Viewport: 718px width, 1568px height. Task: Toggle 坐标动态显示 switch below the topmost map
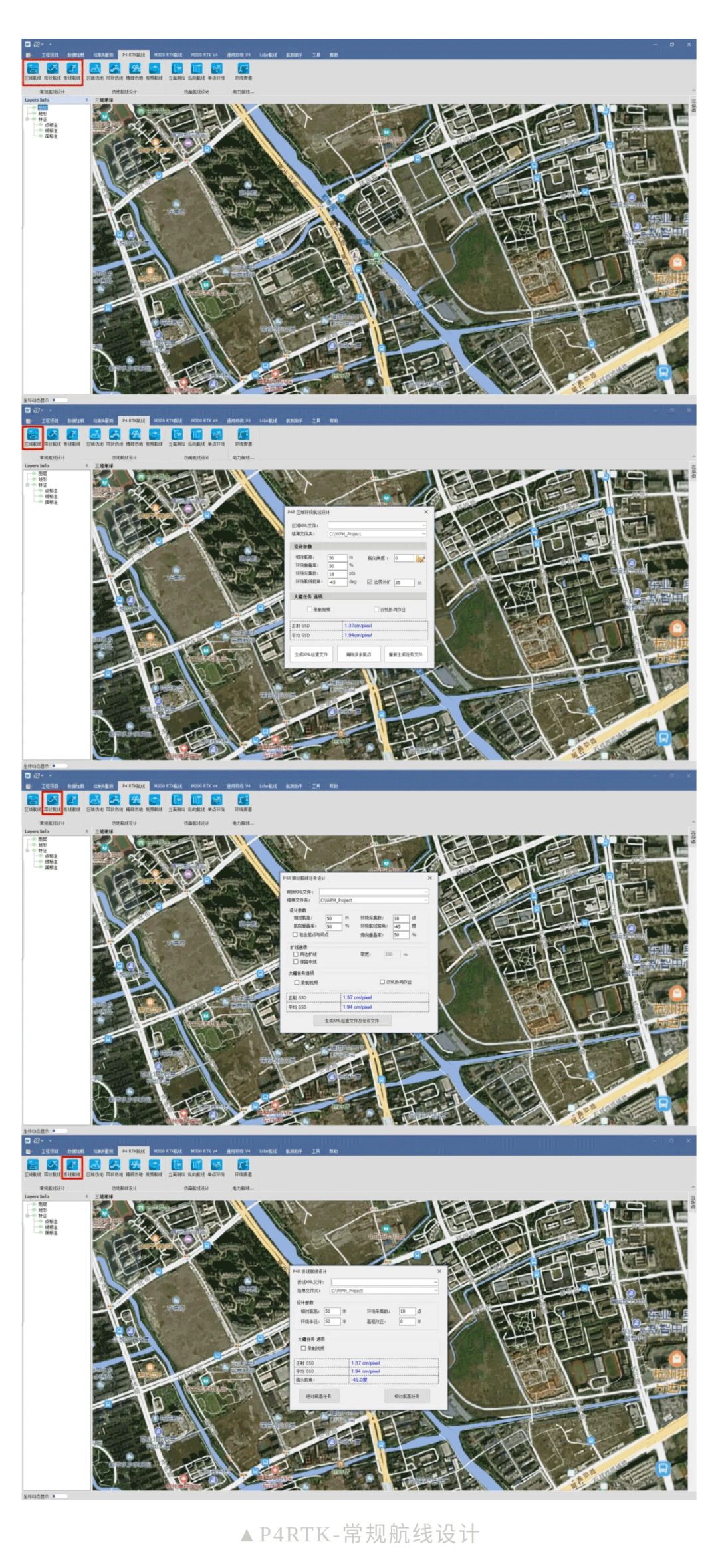pyautogui.click(x=59, y=400)
